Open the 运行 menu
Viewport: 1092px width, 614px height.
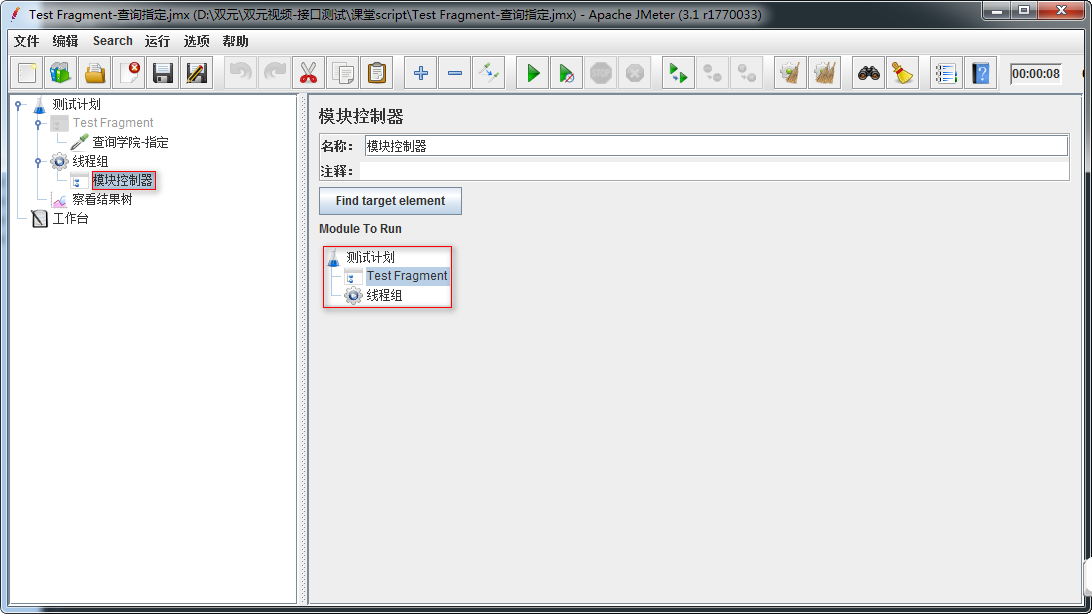157,41
